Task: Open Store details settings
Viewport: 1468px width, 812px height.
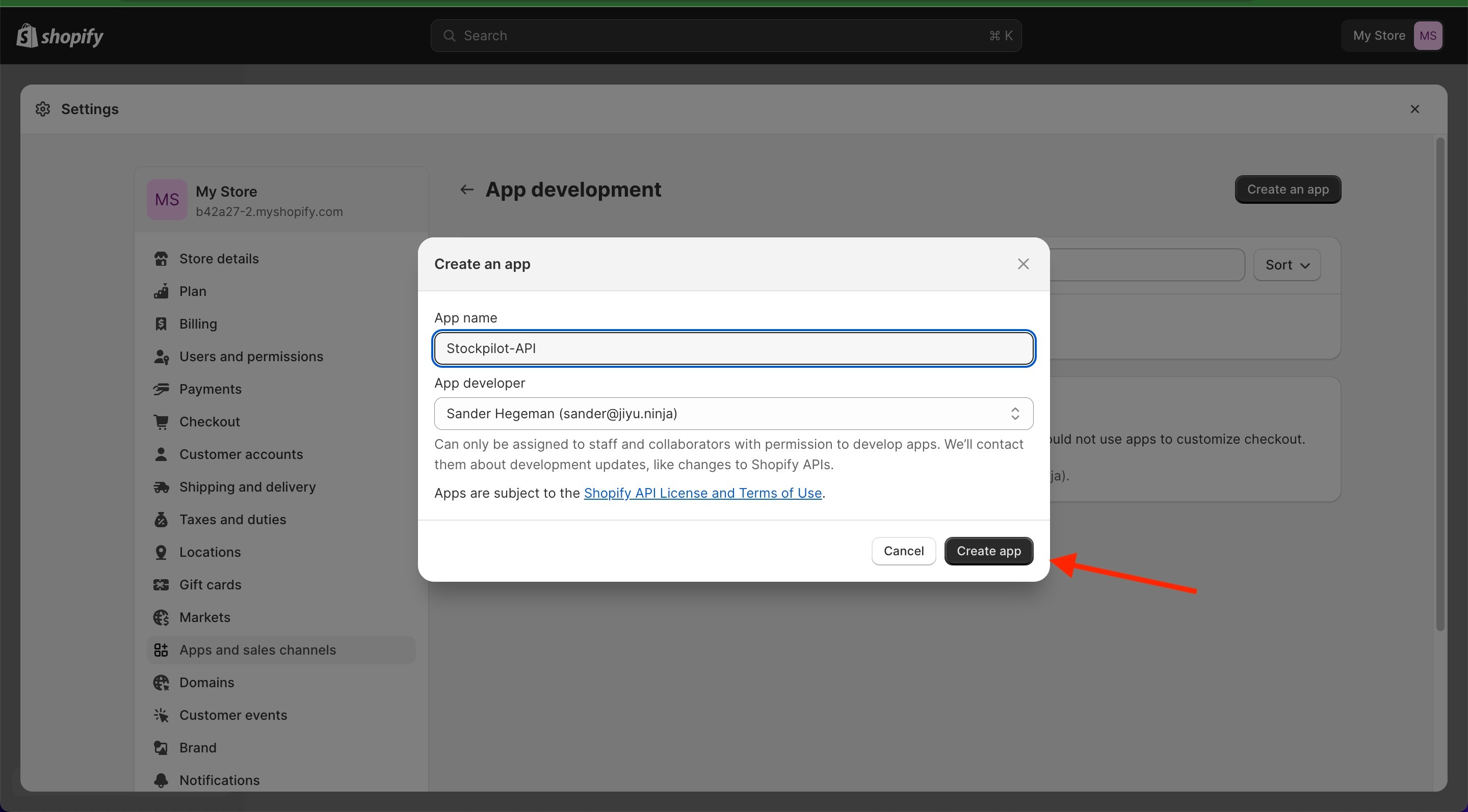Action: [x=281, y=259]
